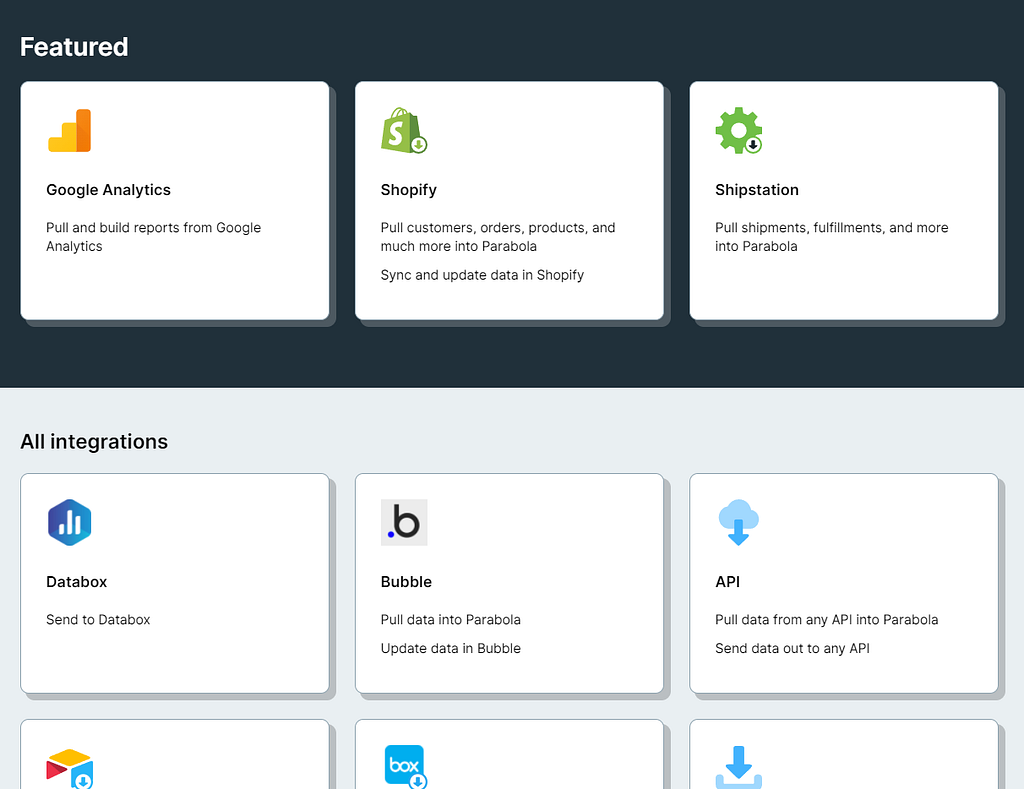Screen dimensions: 1024x789
Task: Open the API integration title
Action: pyautogui.click(x=728, y=582)
